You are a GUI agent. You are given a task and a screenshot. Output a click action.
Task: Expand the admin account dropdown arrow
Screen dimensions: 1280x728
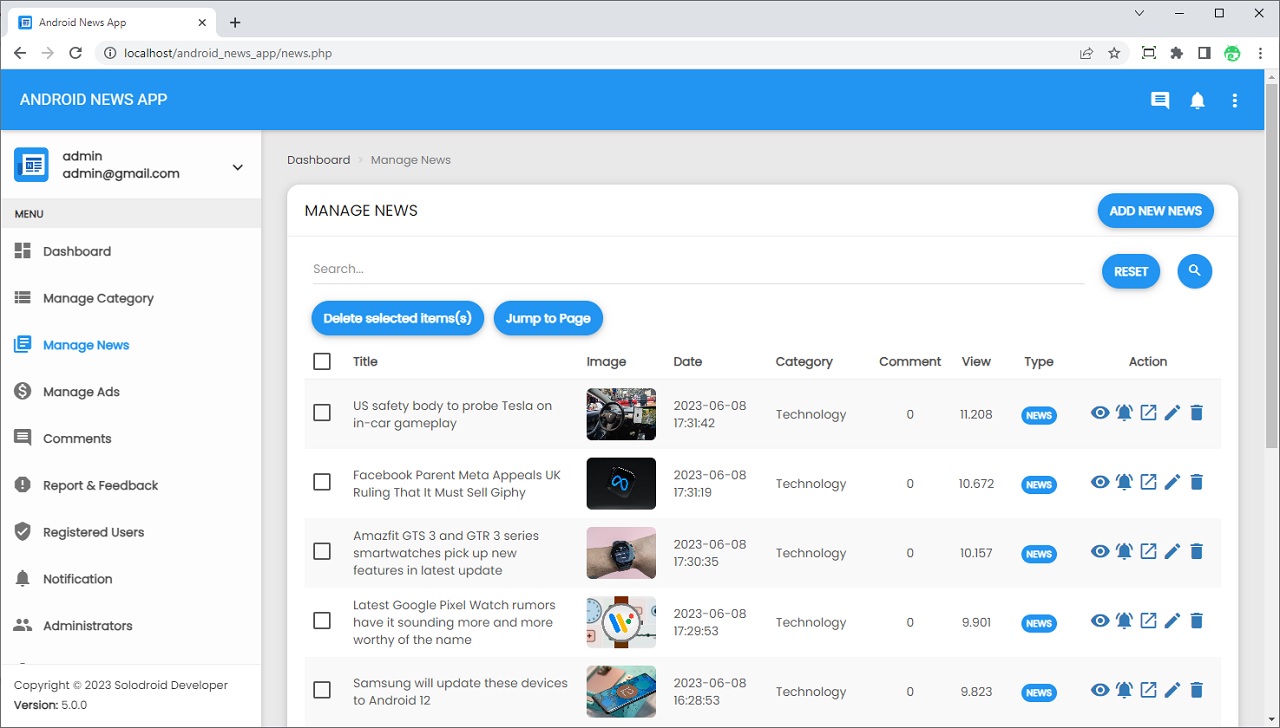click(238, 167)
